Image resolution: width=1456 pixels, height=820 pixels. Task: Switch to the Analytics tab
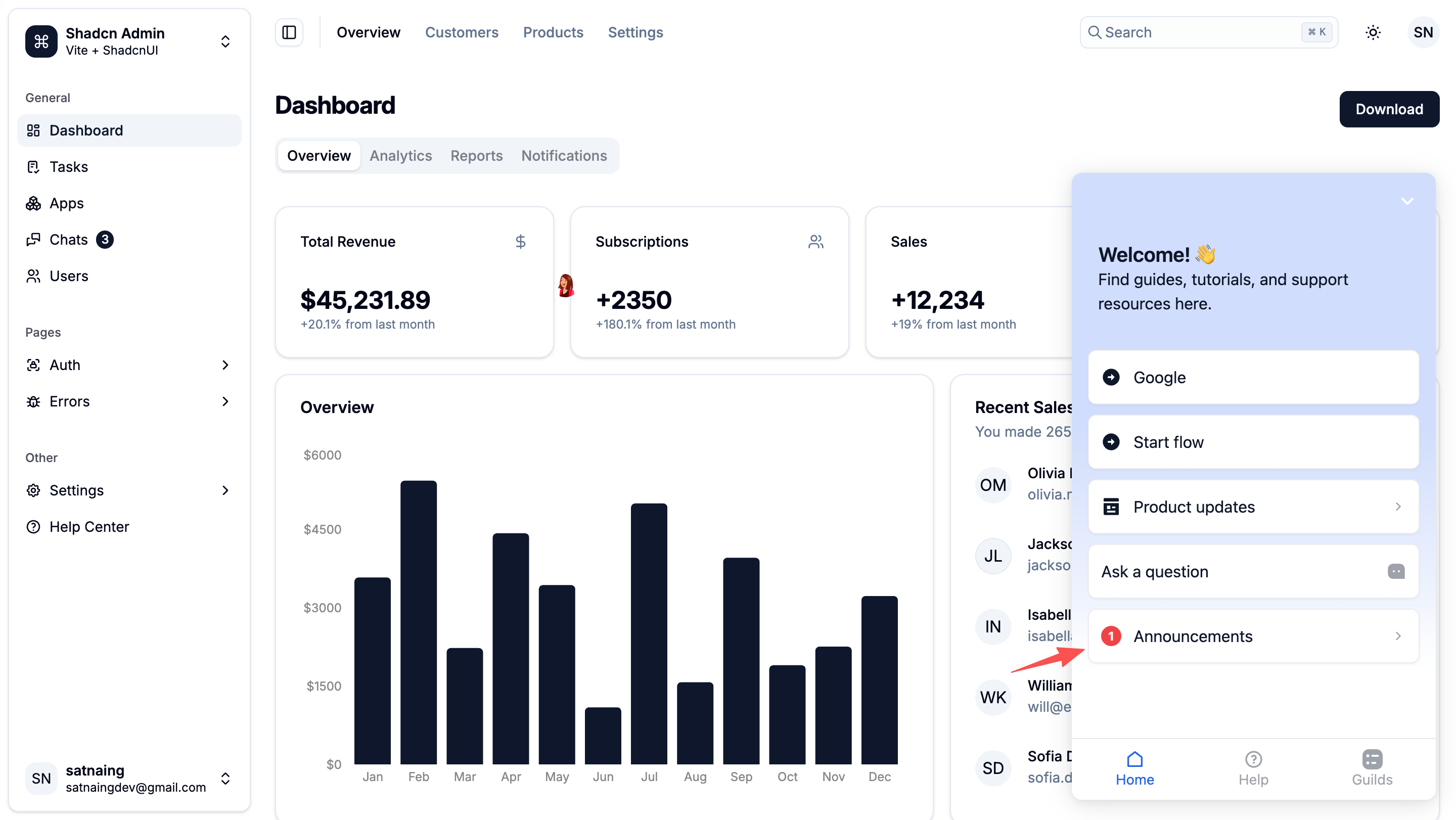pyautogui.click(x=401, y=155)
